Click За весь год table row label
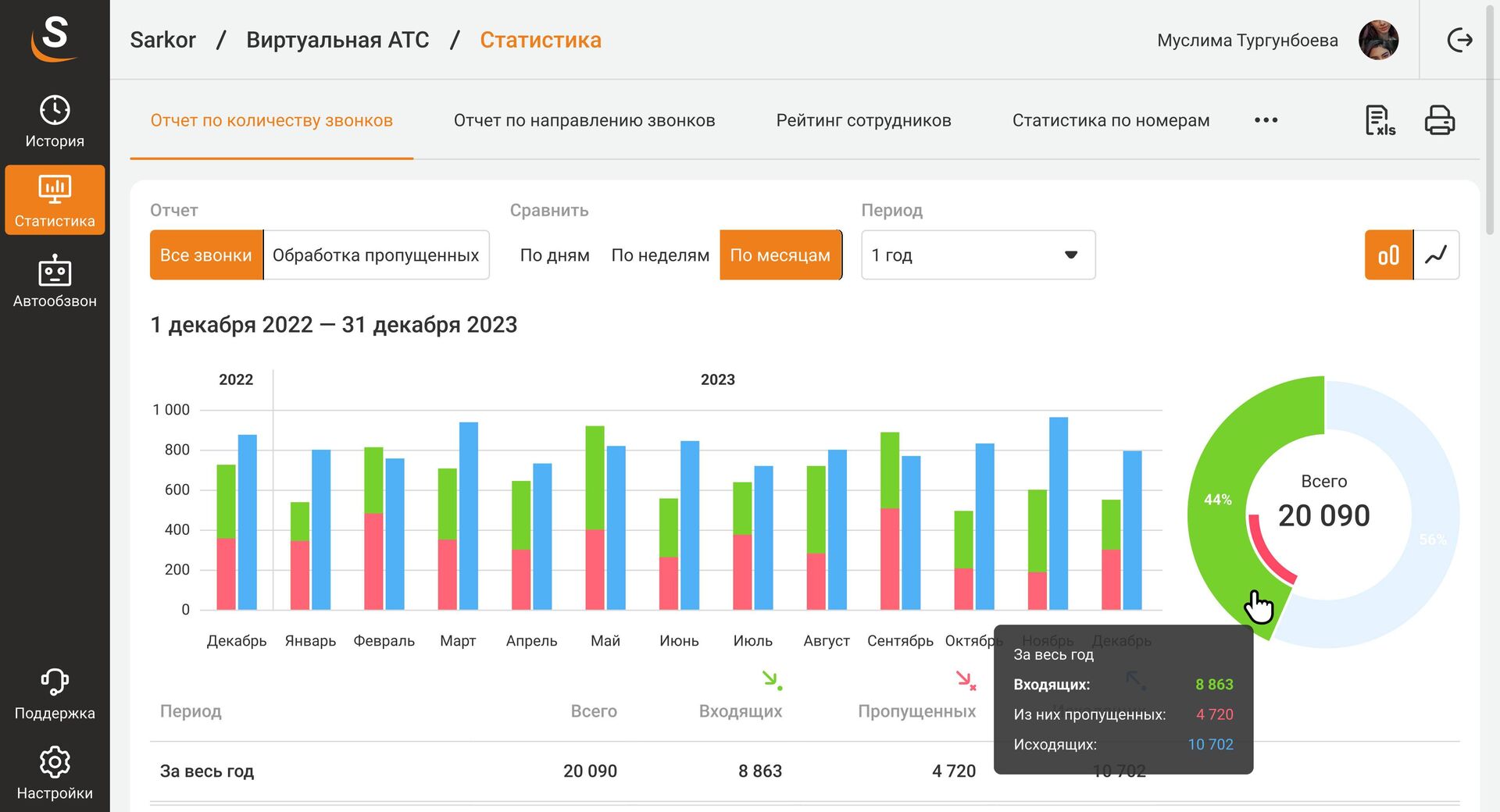The width and height of the screenshot is (1500, 812). tap(207, 771)
